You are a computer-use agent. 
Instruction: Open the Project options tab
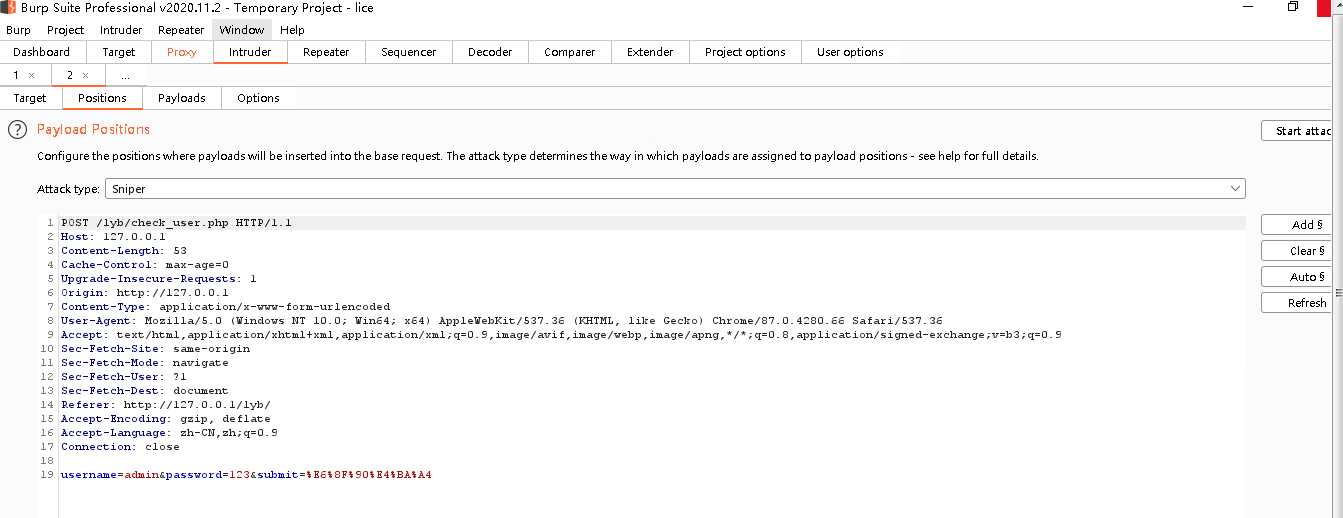tap(745, 52)
